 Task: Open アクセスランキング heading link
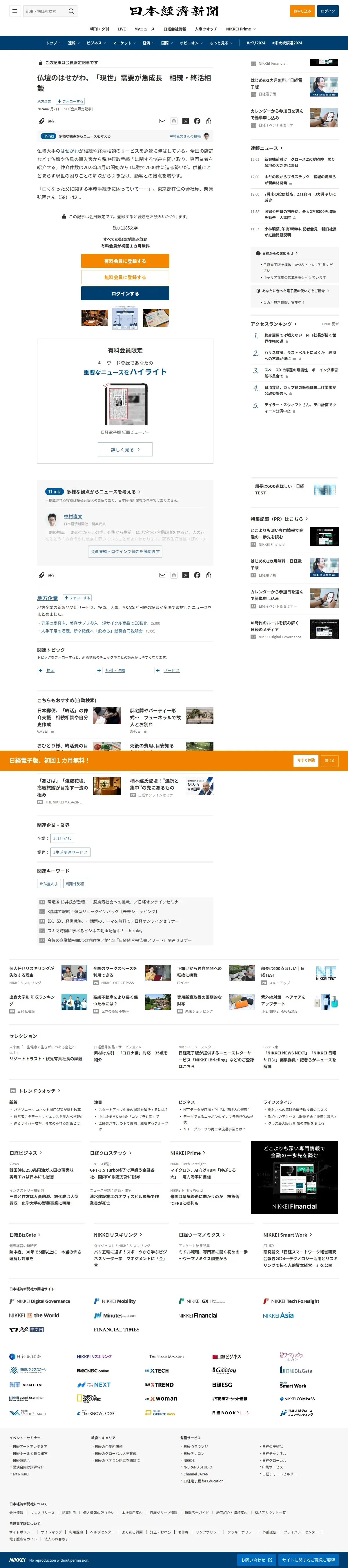pyautogui.click(x=274, y=324)
